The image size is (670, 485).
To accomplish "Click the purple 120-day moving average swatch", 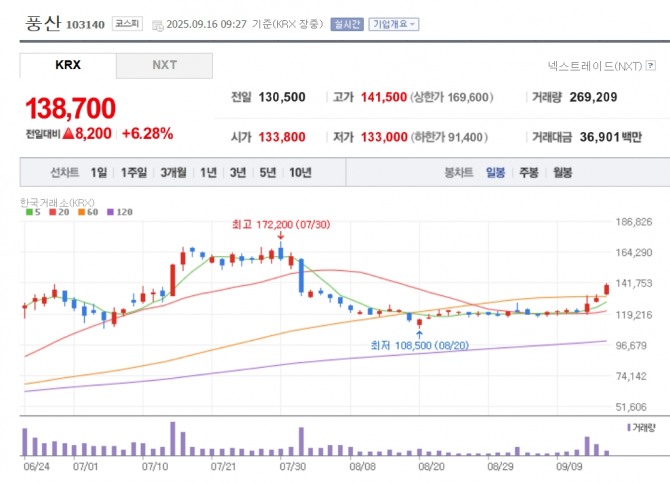I will (110, 212).
